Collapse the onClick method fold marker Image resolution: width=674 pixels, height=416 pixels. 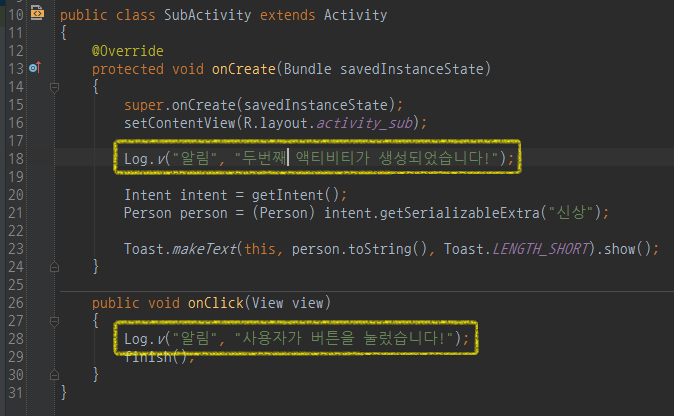coord(54,321)
